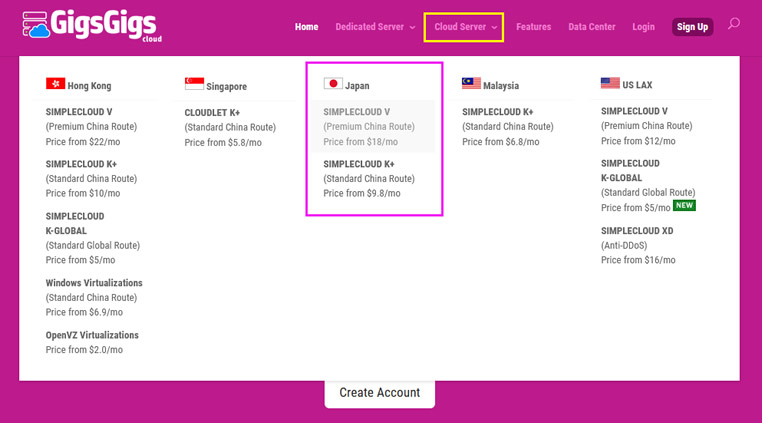This screenshot has height=423, width=762.
Task: Open the Data Center page
Action: point(592,27)
